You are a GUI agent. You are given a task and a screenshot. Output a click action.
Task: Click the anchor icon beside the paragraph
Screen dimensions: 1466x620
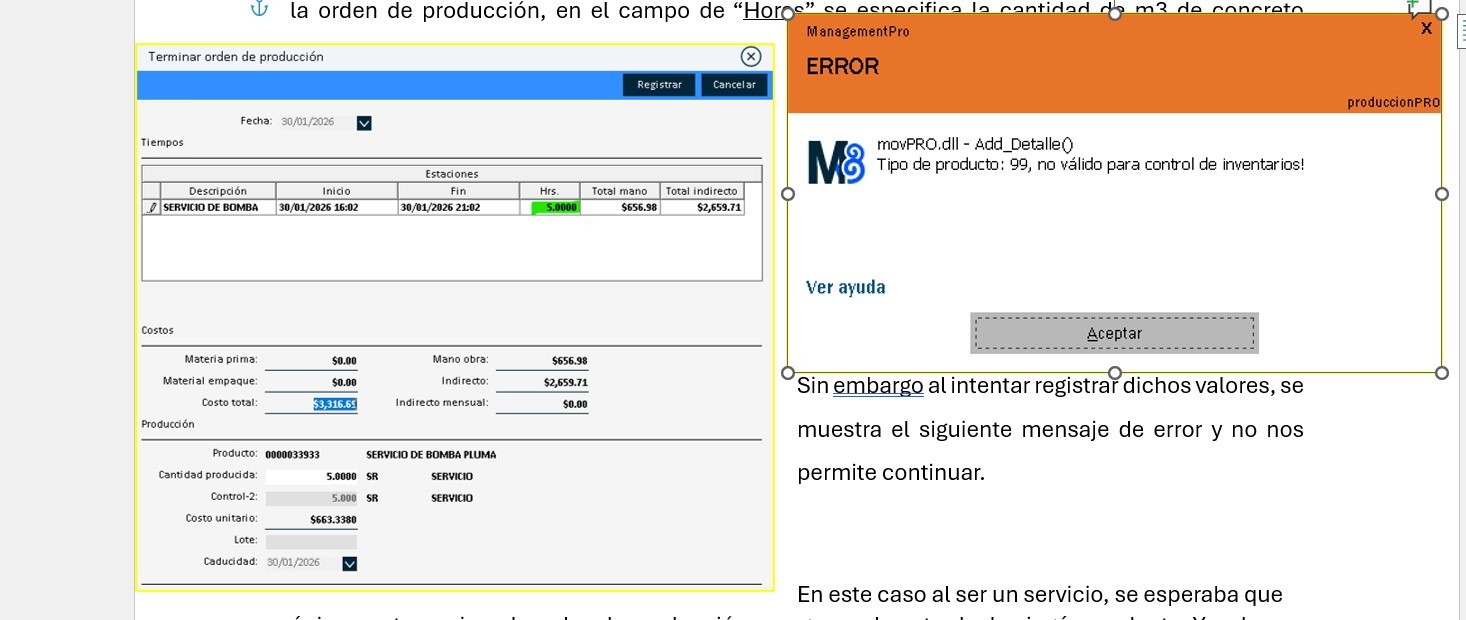coord(259,10)
